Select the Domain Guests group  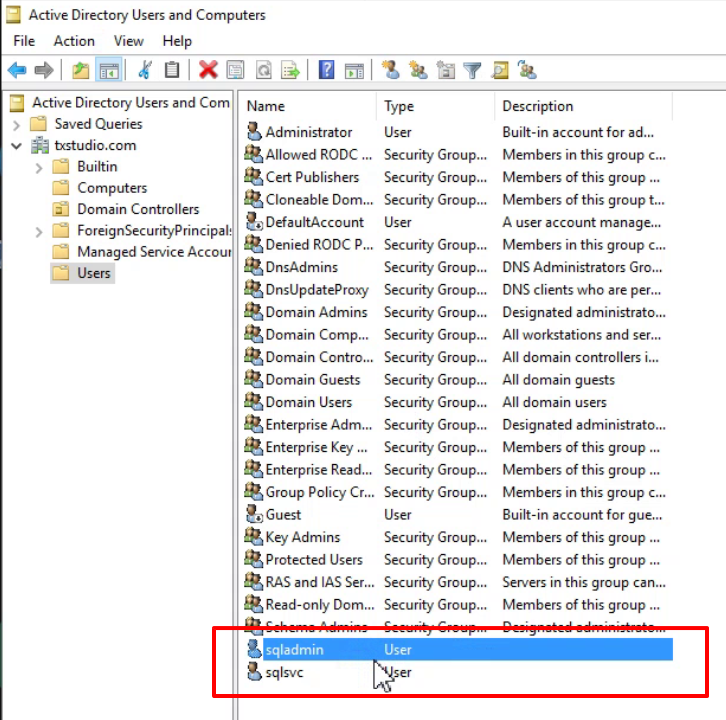[x=313, y=380]
